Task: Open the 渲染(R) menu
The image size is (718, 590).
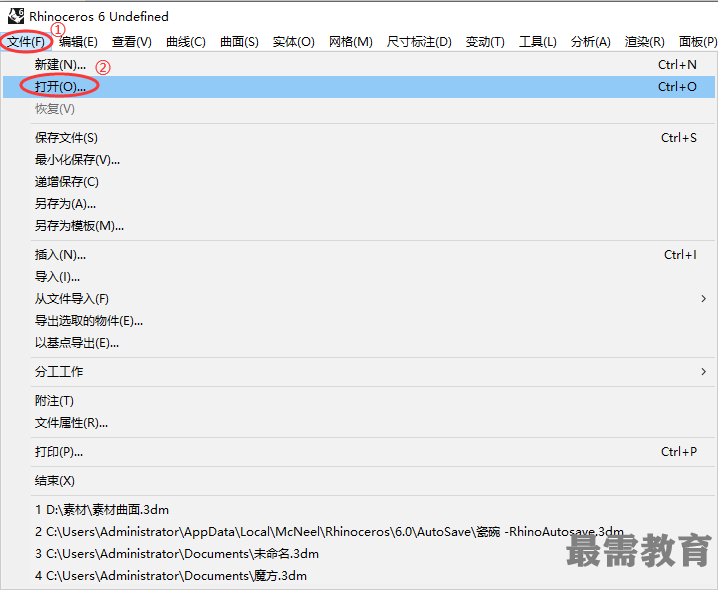Action: (645, 42)
